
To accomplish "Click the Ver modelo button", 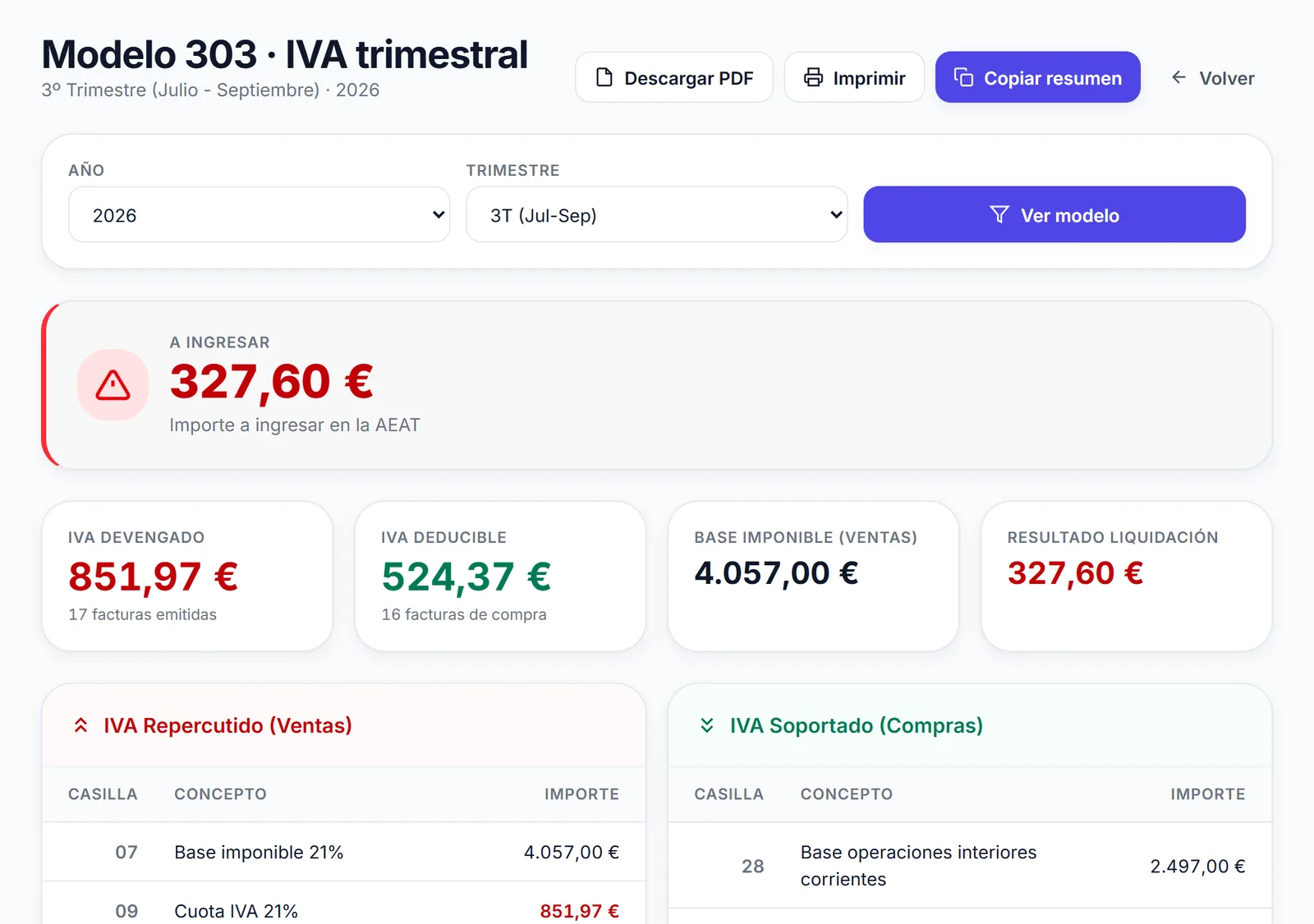I will (1054, 214).
